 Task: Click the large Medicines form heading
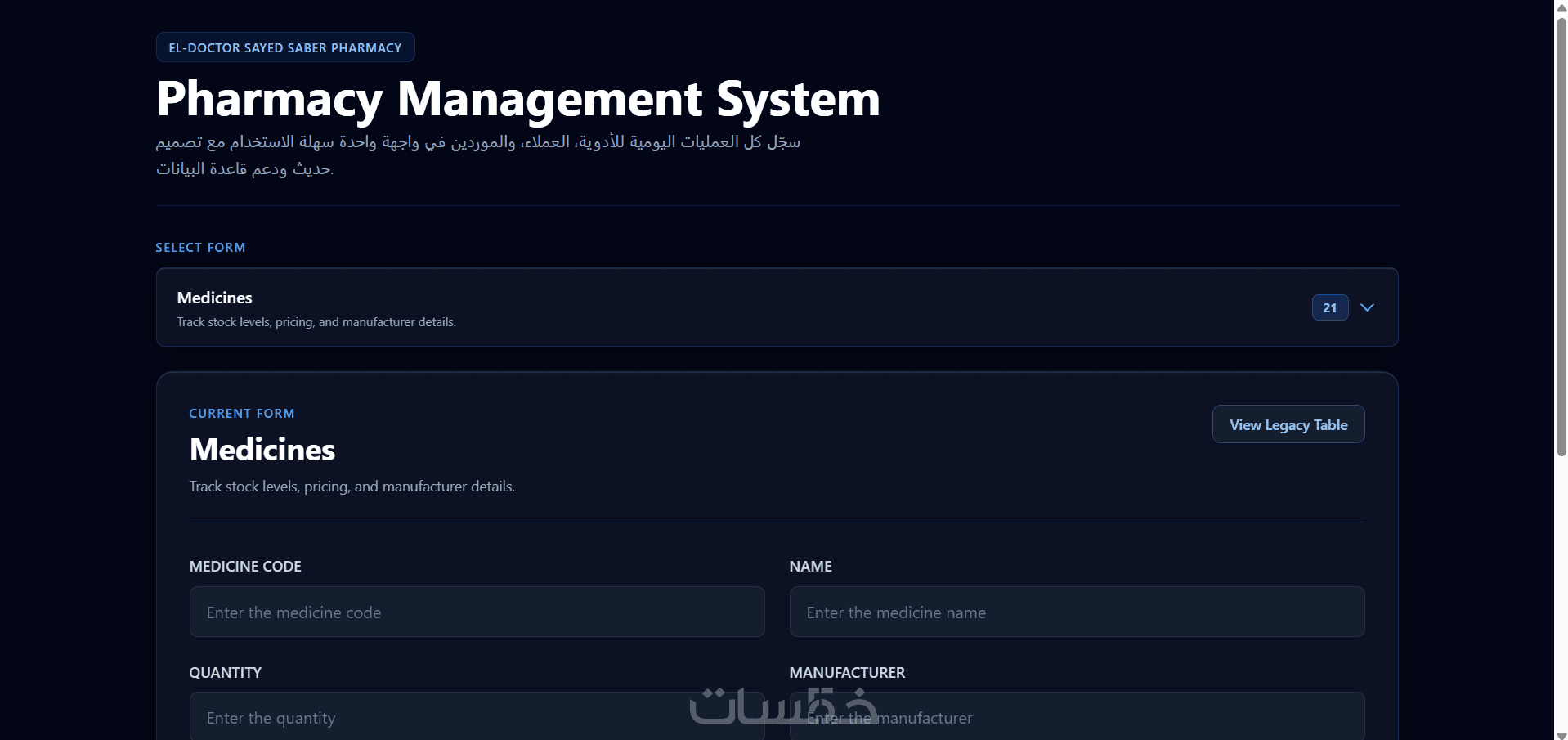(262, 450)
